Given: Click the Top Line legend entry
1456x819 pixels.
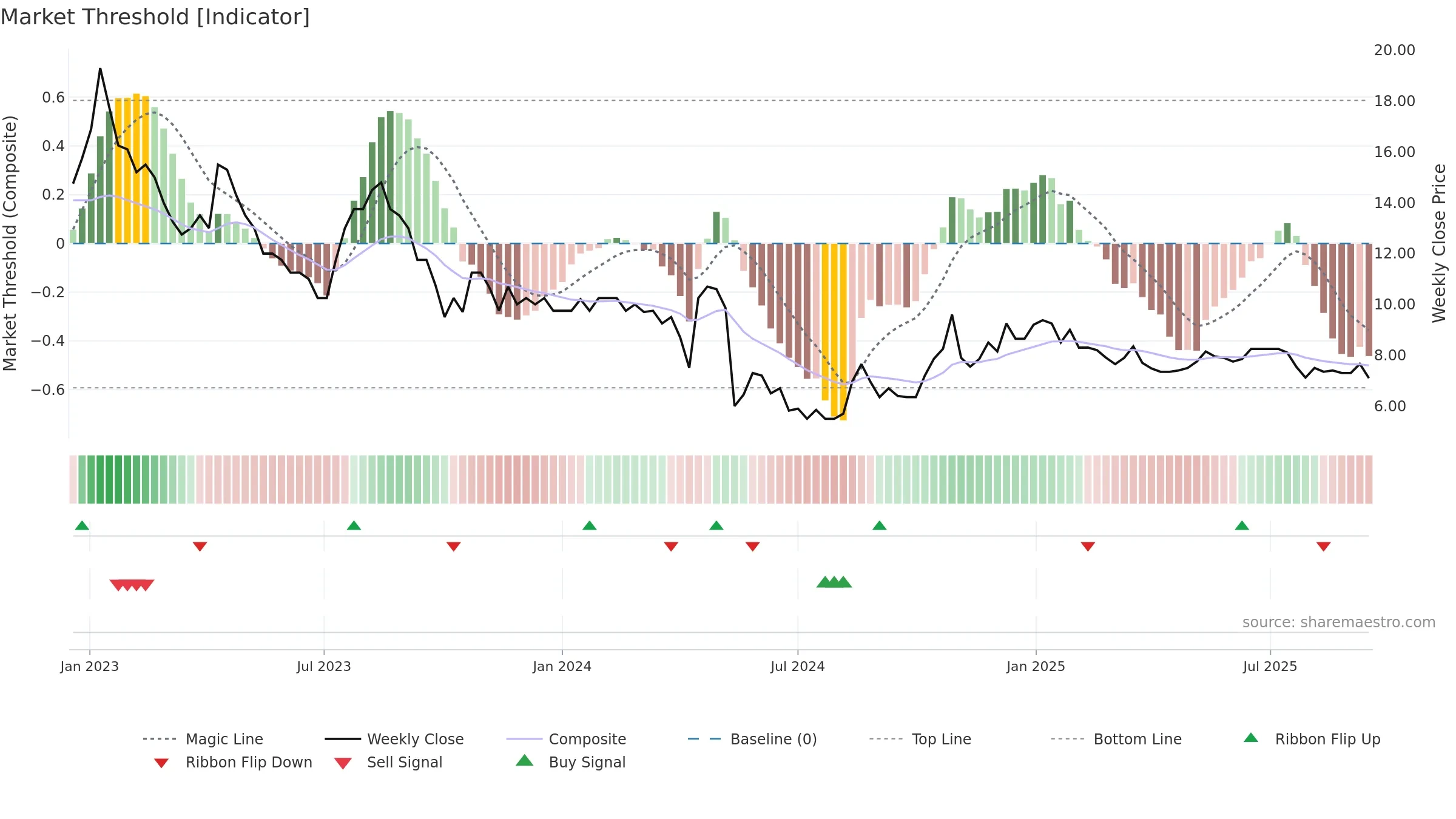Looking at the screenshot, I should coord(920,739).
